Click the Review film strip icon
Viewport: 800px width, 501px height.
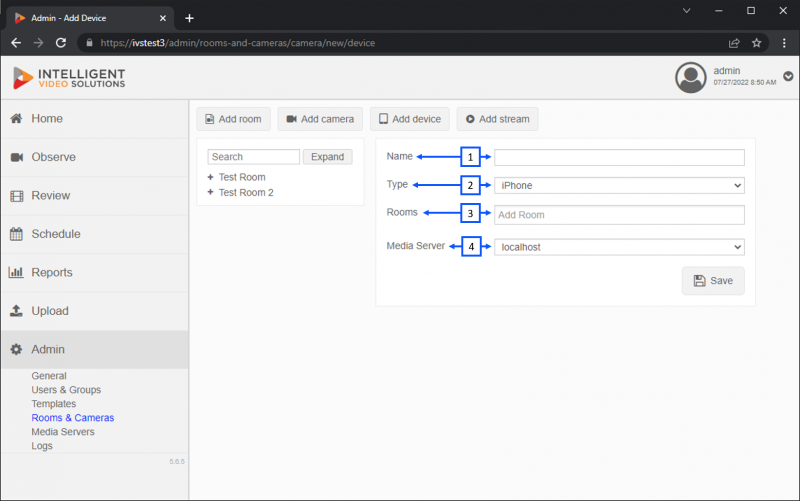click(x=17, y=196)
